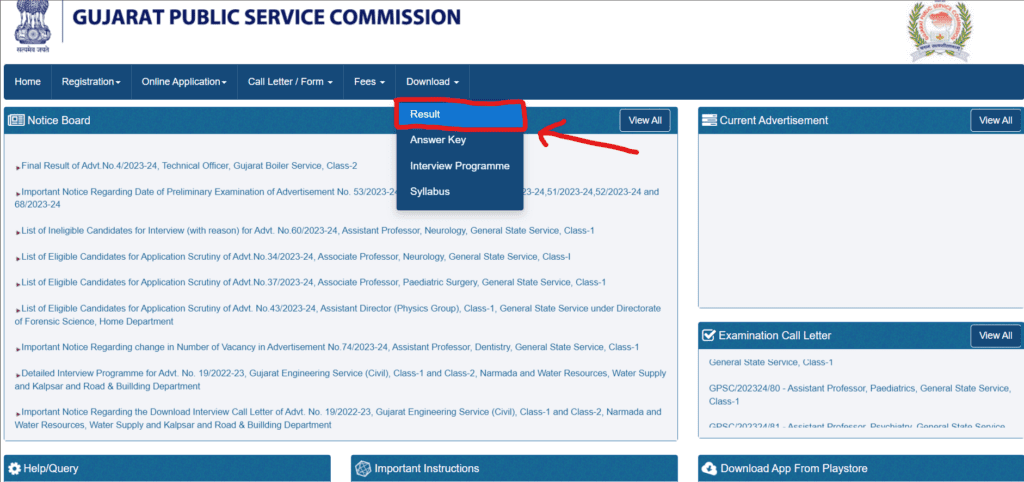This screenshot has width=1024, height=482.
Task: Open Eligible Candidates list Advt.No.37/2023-24 Paediatric Surgery
Action: [x=313, y=282]
